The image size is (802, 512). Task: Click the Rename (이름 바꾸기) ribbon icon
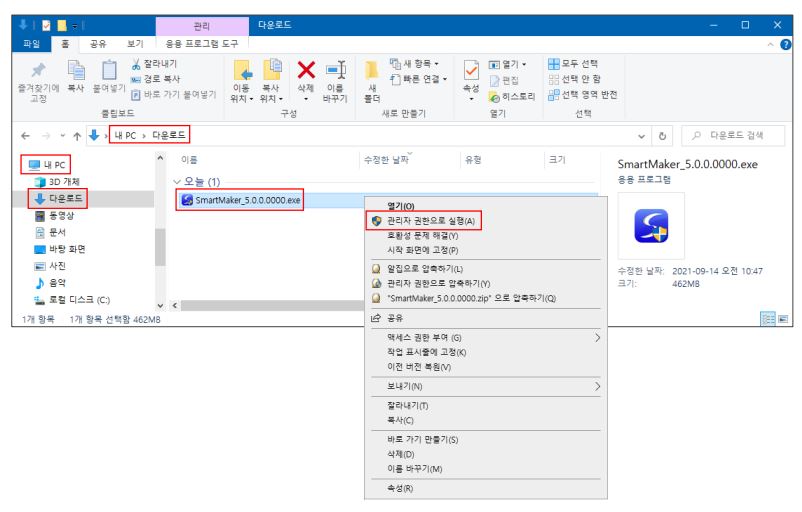335,72
